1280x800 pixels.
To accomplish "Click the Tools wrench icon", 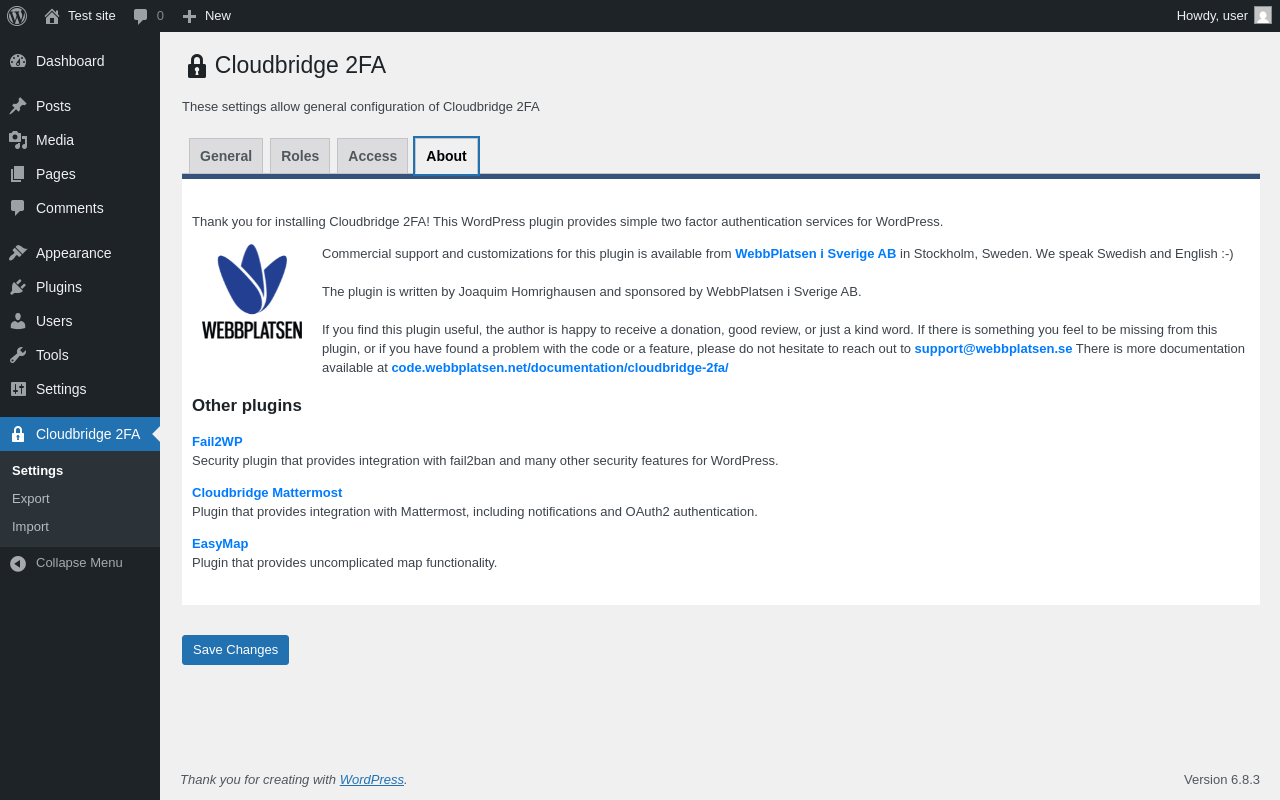I will 18,355.
